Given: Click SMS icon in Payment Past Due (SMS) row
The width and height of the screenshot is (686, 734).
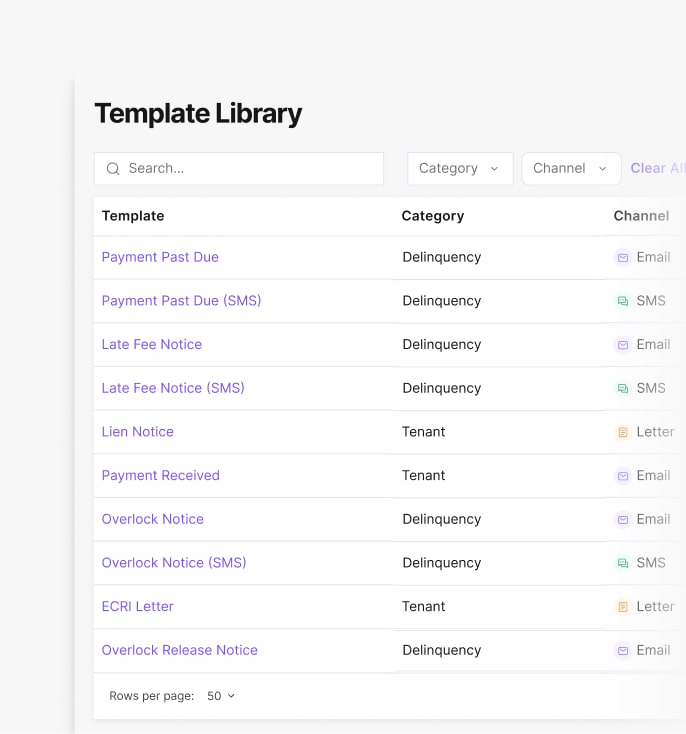Looking at the screenshot, I should tap(623, 301).
